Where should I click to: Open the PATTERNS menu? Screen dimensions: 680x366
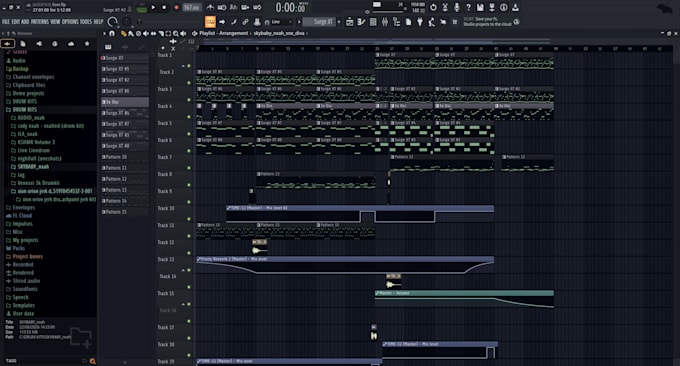pyautogui.click(x=40, y=22)
